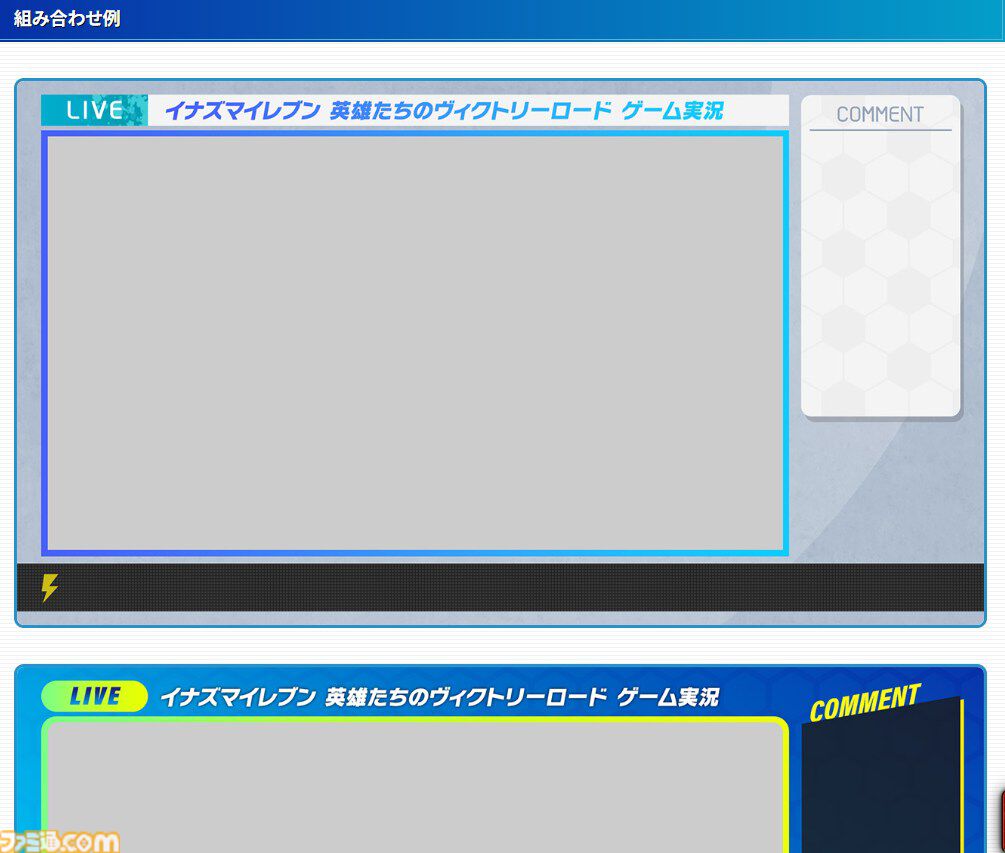Click the gray video area with blue border
This screenshot has height=853, width=1005.
[x=415, y=343]
